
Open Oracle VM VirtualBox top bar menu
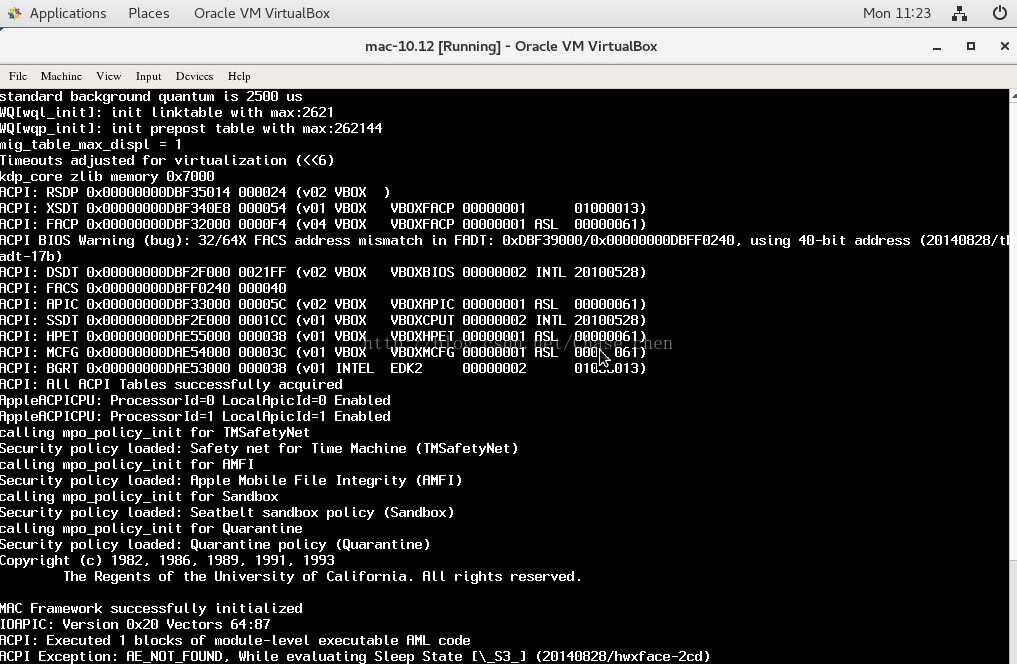tap(261, 13)
